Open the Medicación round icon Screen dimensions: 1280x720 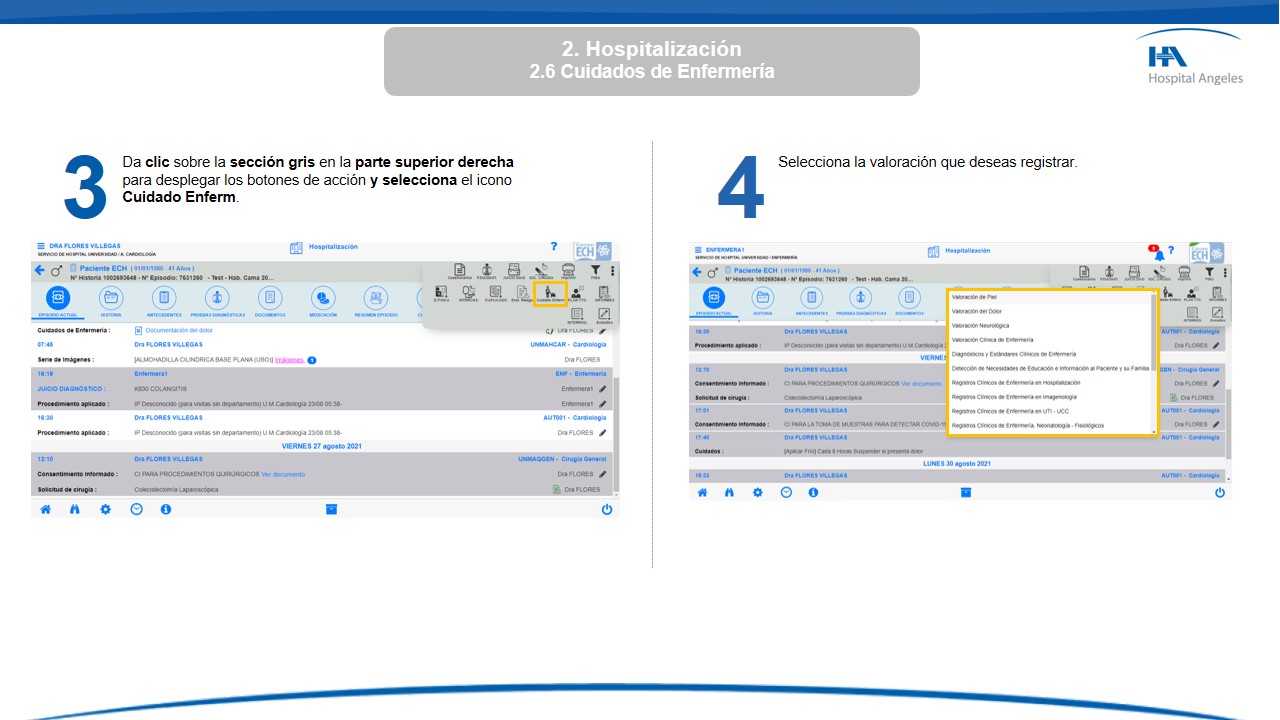click(323, 298)
